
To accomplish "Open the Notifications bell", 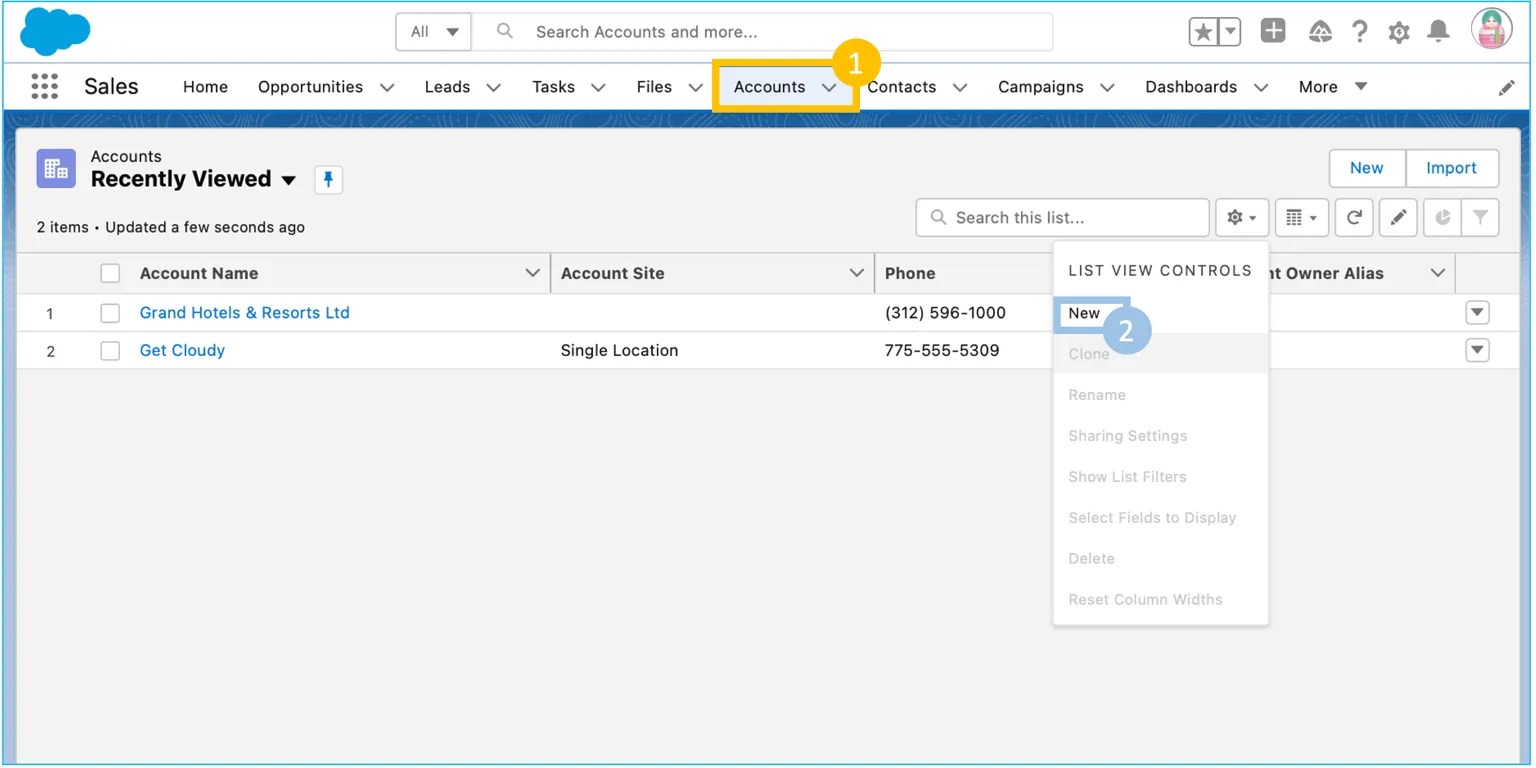I will (x=1438, y=32).
